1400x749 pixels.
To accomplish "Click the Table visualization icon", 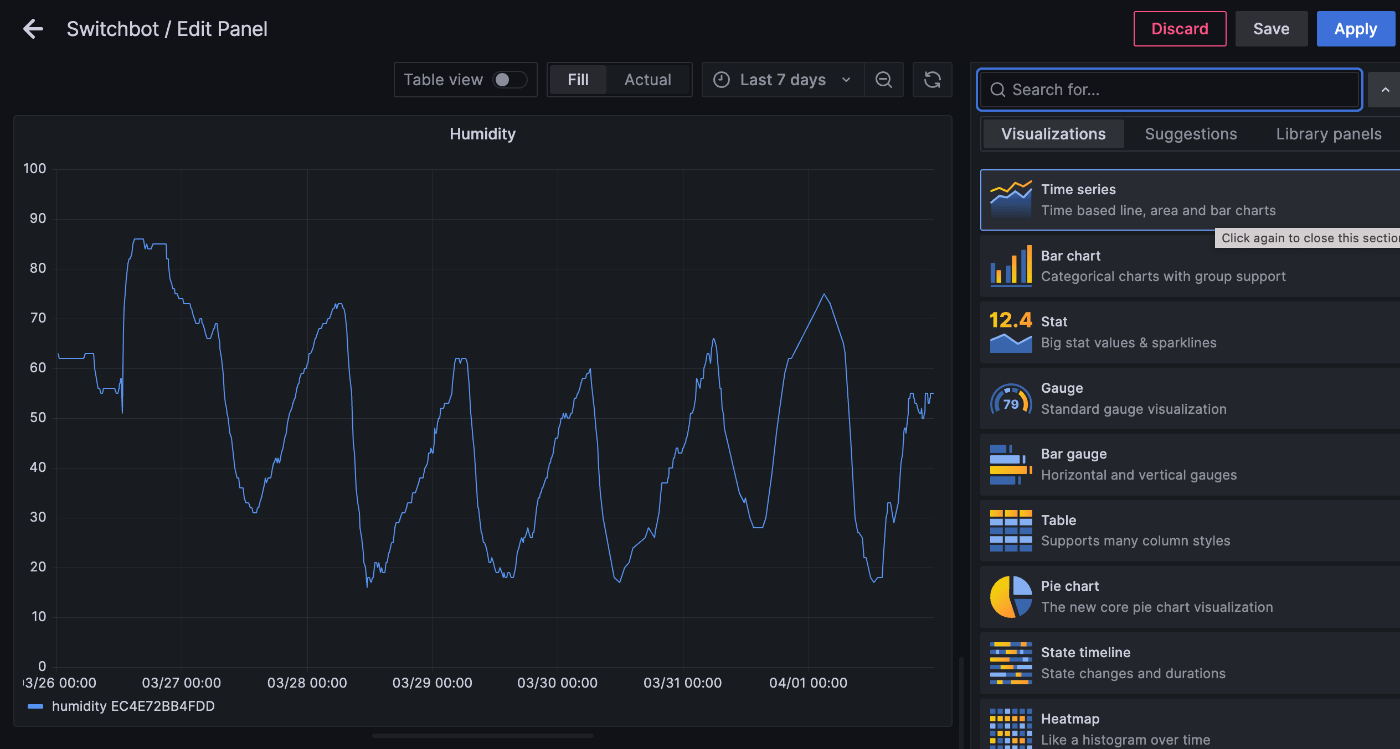I will 1010,530.
